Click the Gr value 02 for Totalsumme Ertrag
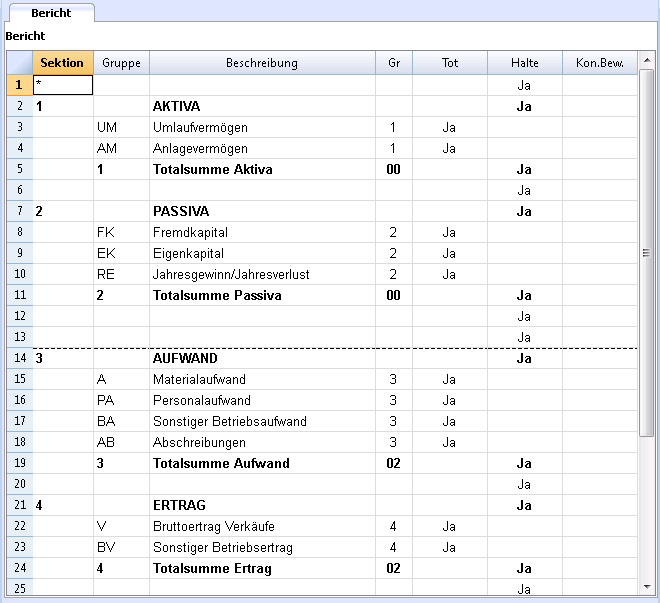This screenshot has width=660, height=603. [394, 568]
